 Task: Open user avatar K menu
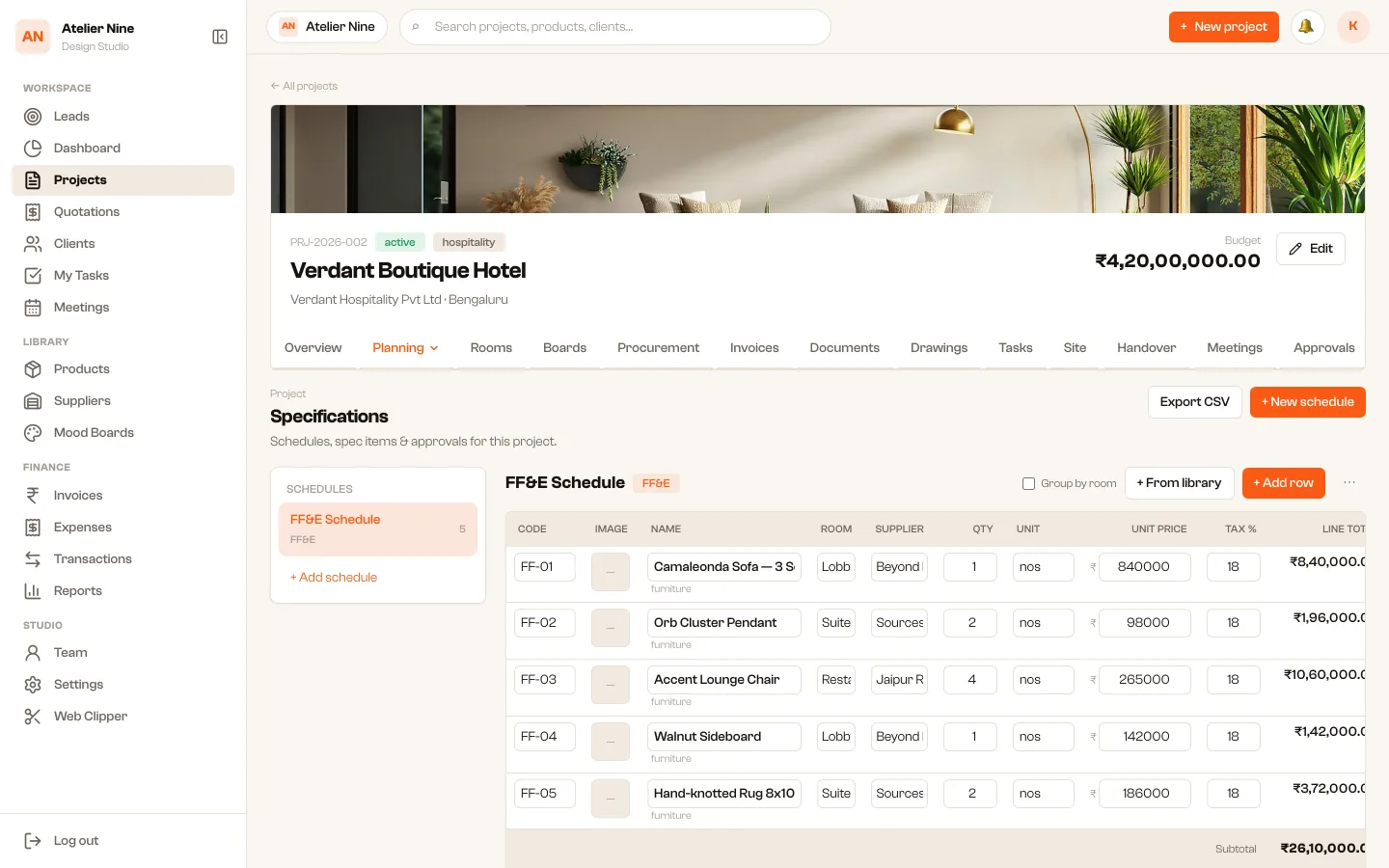(1353, 27)
